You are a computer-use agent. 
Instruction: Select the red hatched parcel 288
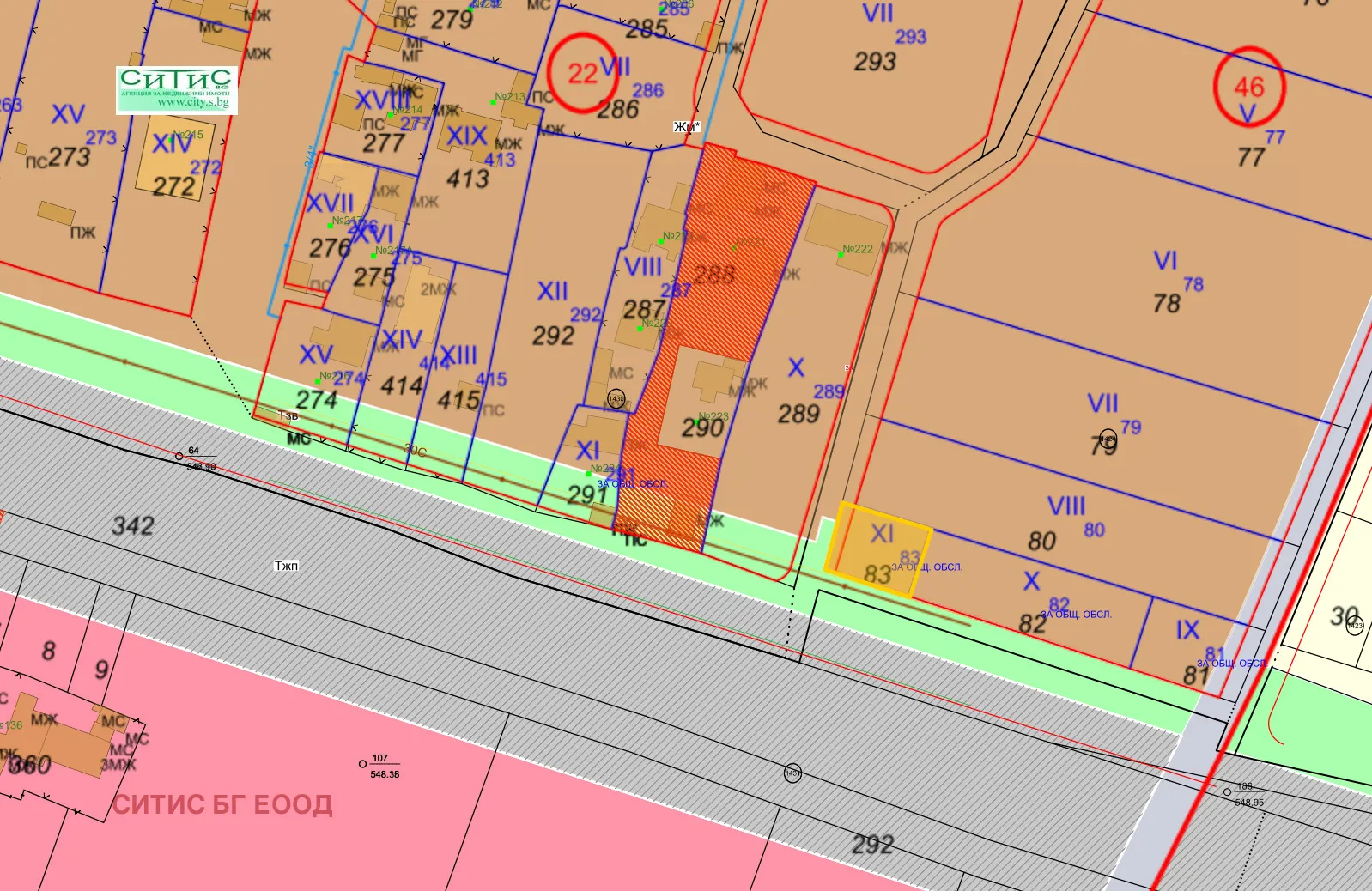[x=730, y=258]
